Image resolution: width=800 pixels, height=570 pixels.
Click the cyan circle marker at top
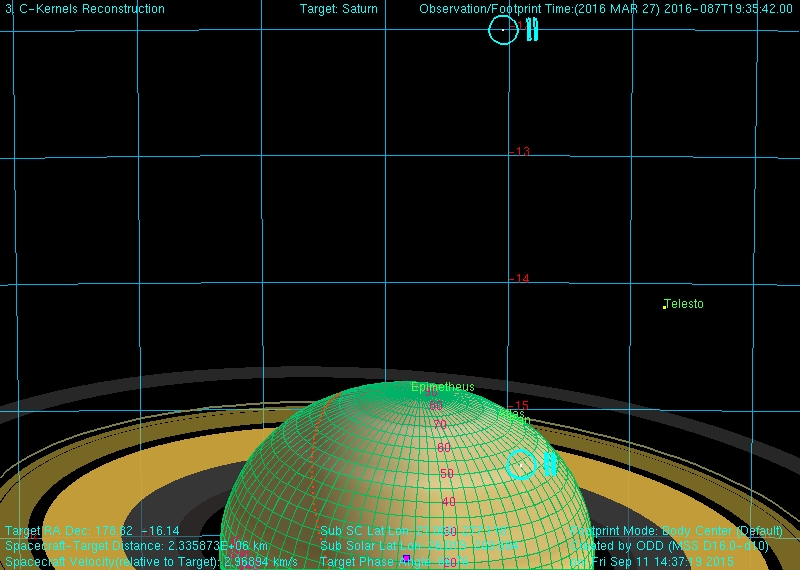[x=503, y=30]
